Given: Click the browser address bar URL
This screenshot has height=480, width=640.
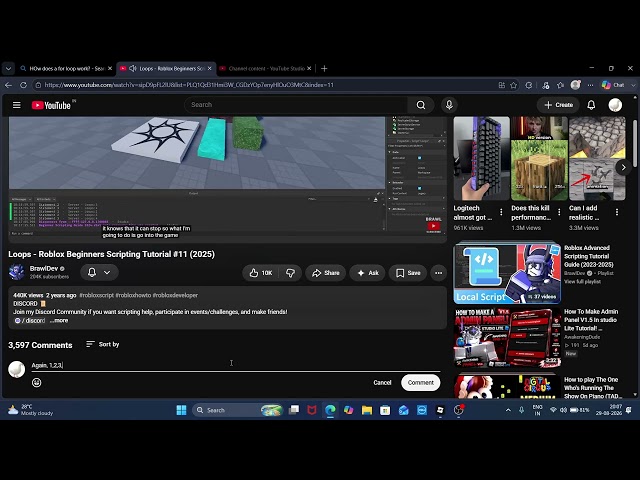Looking at the screenshot, I should coord(189,85).
